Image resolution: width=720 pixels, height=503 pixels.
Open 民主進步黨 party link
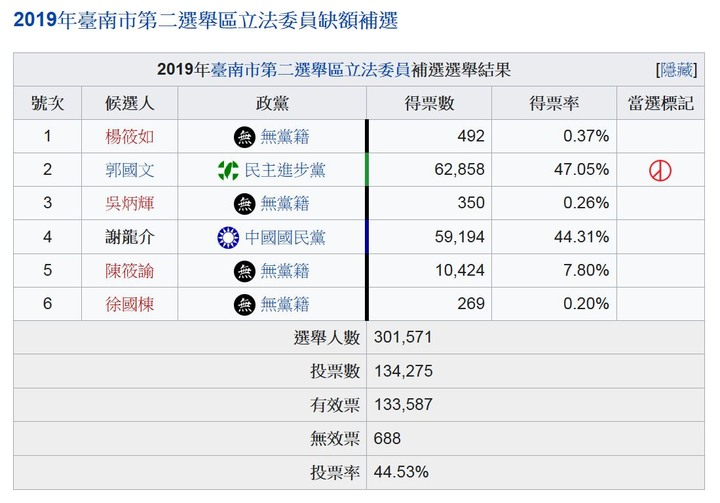(x=285, y=170)
